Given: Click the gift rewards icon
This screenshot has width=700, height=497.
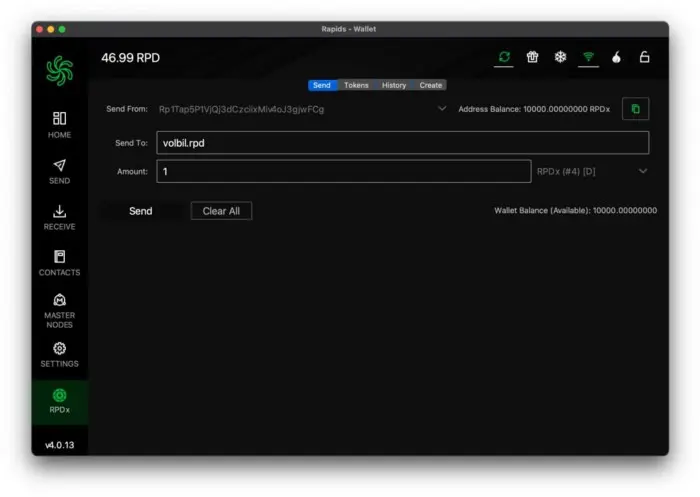Looking at the screenshot, I should tap(532, 57).
